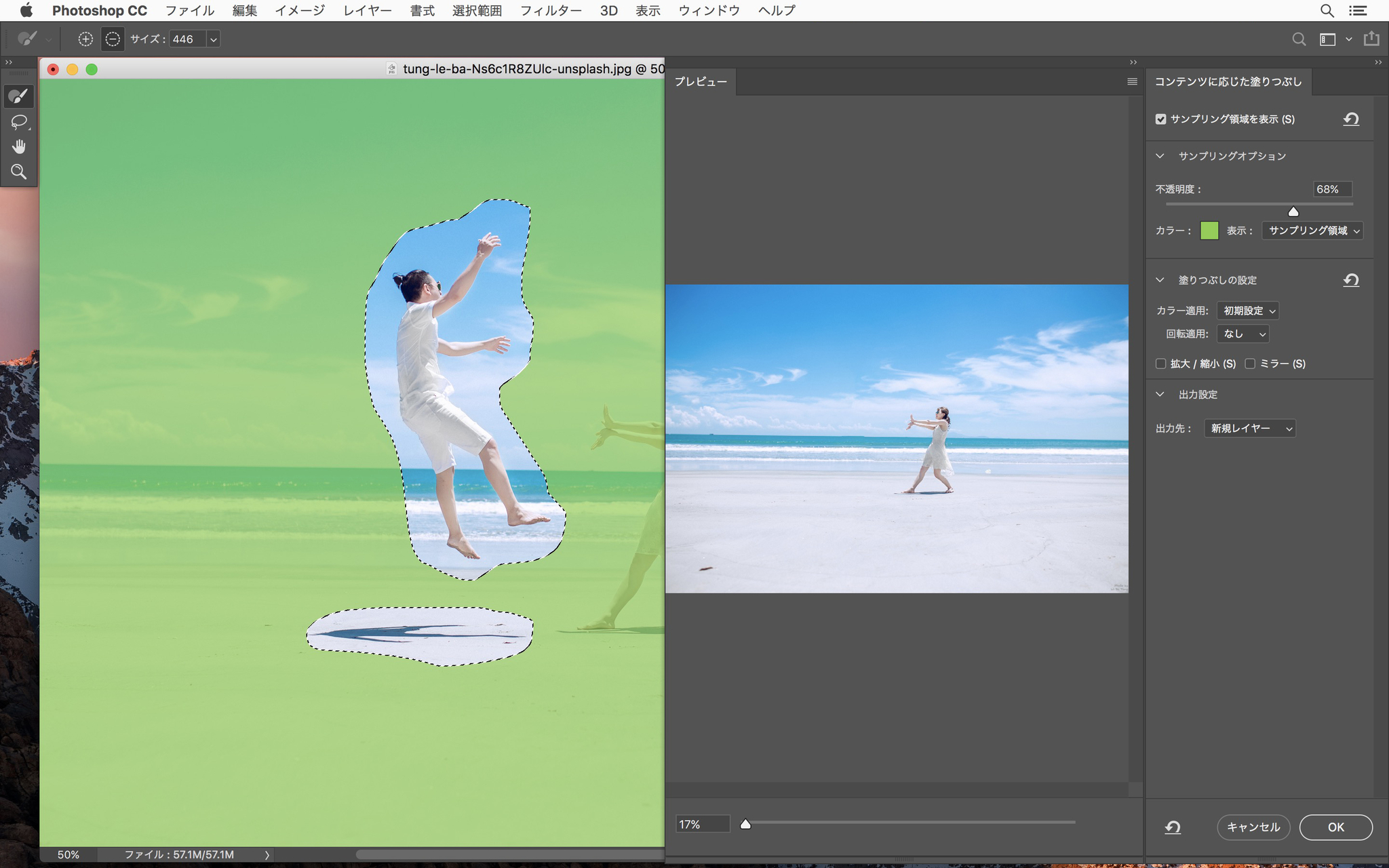Open the フィルター menu
Viewport: 1389px width, 868px height.
click(x=551, y=10)
